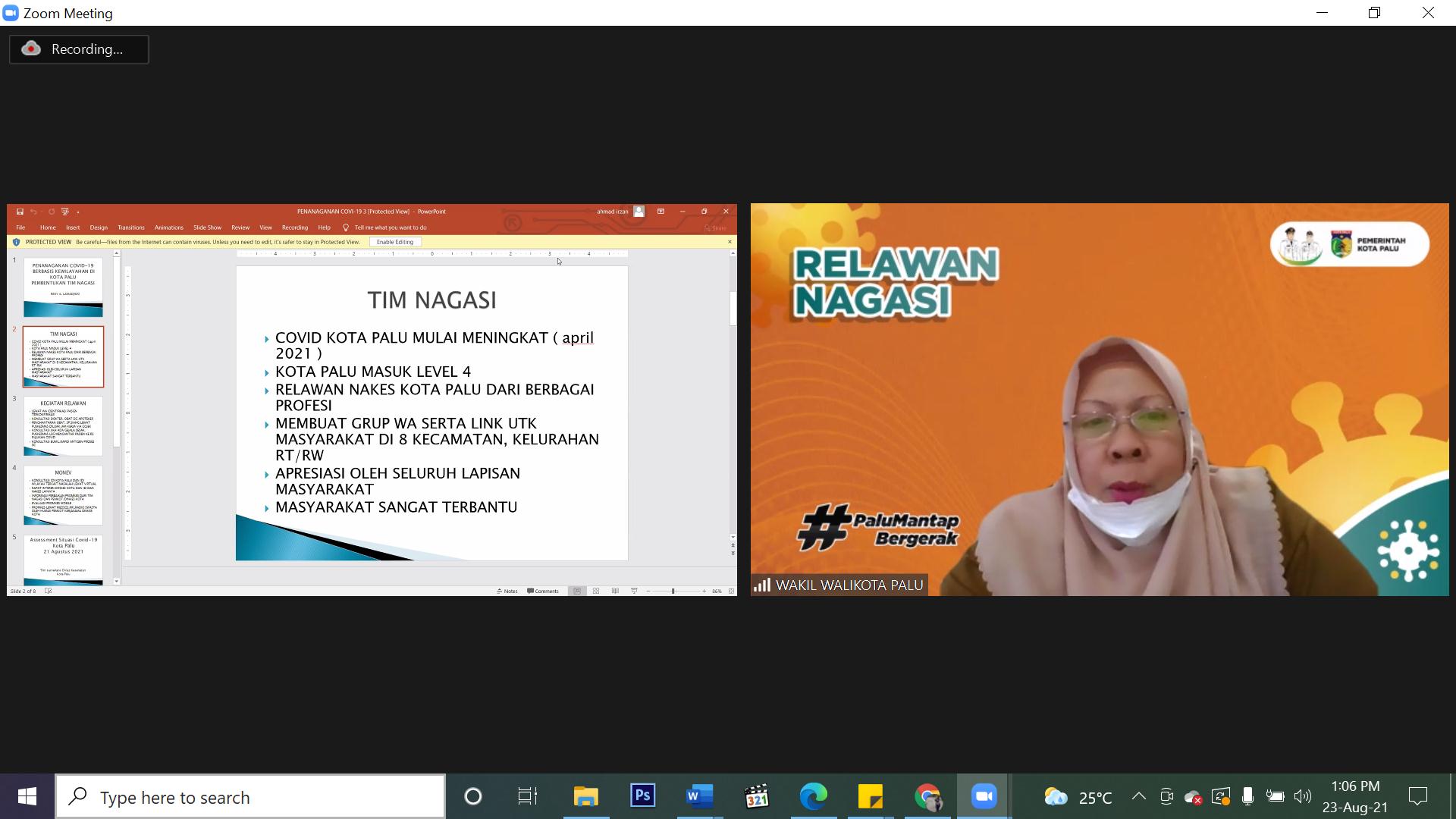The image size is (1456, 819).
Task: Switch to the Home ribbon tab
Action: coord(48,227)
